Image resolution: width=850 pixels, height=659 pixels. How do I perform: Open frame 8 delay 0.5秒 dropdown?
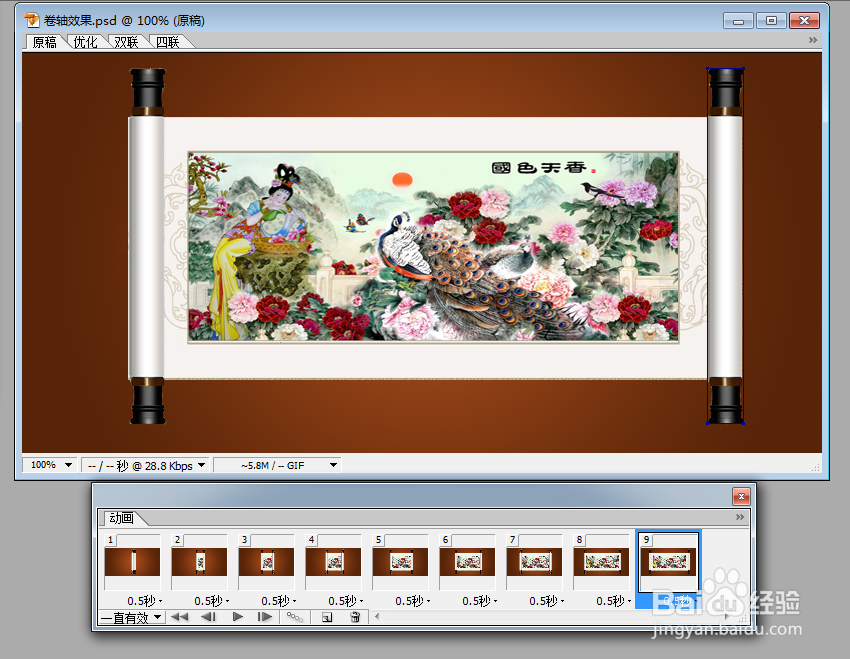(614, 601)
